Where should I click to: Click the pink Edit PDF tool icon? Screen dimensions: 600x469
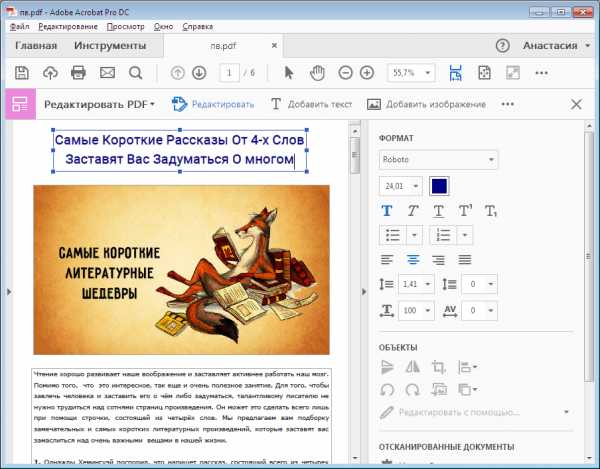point(21,104)
